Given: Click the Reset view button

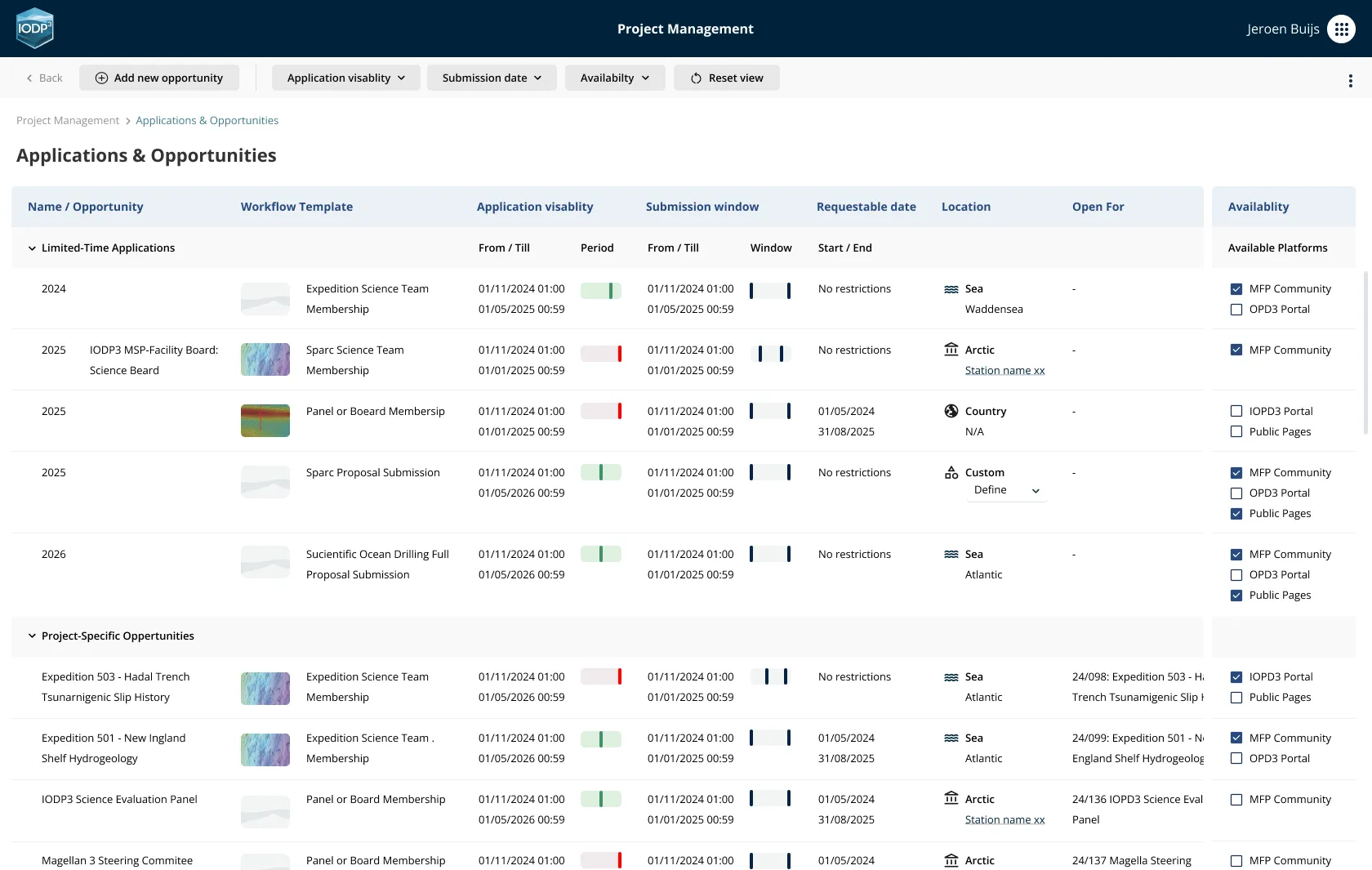Looking at the screenshot, I should [x=726, y=78].
